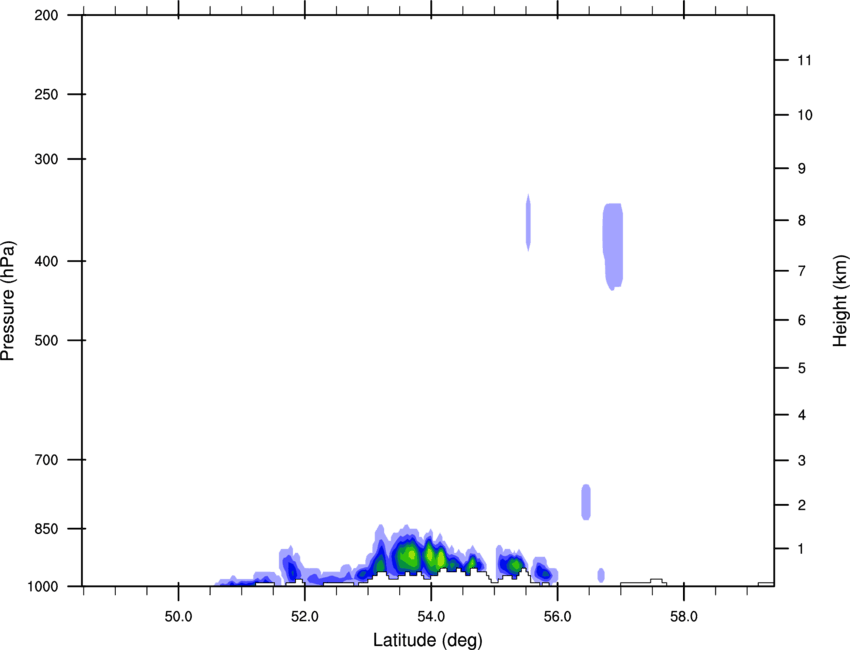Click the 300 pressure tick label
850x650 pixels.
46,159
